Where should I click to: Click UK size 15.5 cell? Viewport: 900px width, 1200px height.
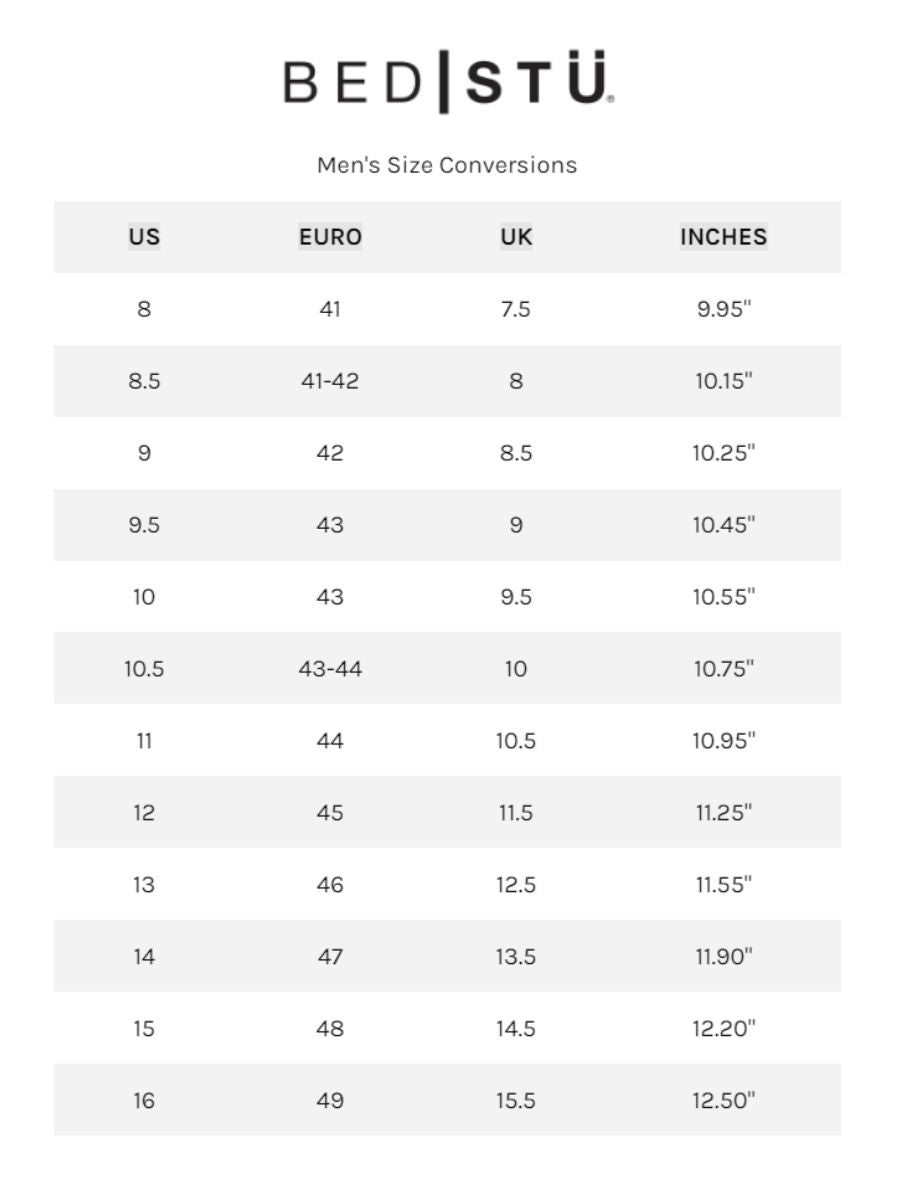(x=516, y=1101)
